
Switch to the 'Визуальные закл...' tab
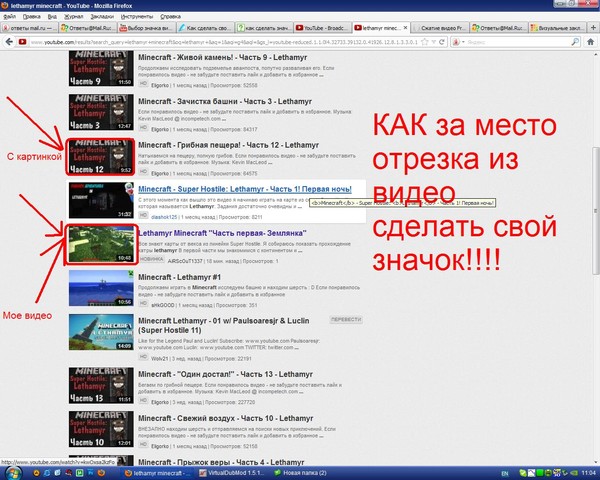pos(558,28)
